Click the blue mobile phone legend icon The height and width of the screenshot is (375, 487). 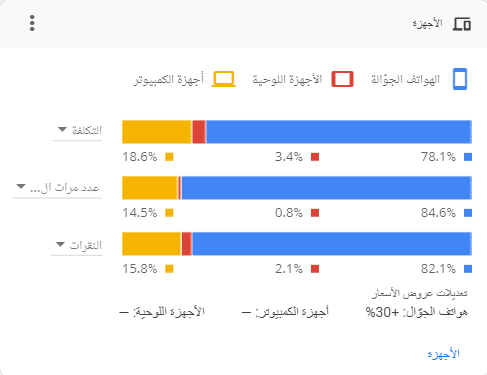tap(460, 79)
